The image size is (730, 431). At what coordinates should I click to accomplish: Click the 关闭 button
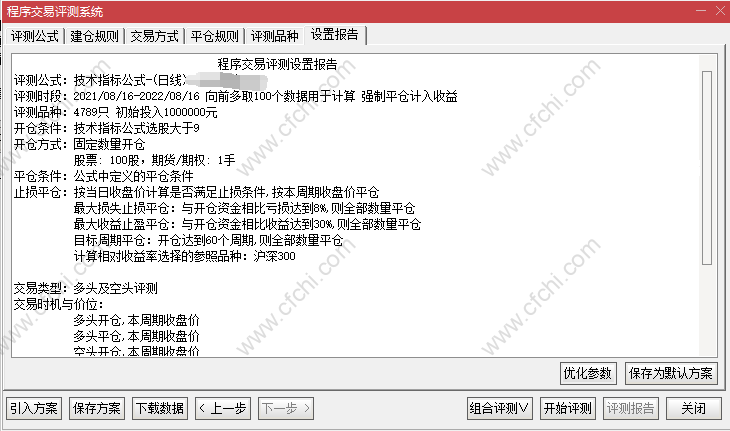point(694,409)
